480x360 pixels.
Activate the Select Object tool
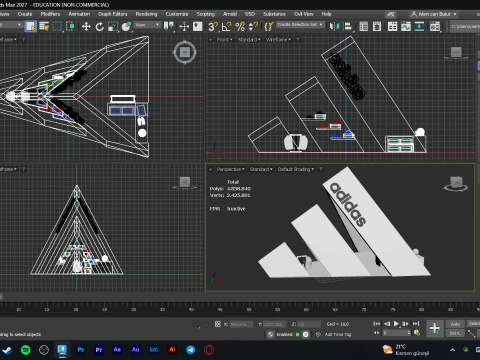[x=30, y=26]
